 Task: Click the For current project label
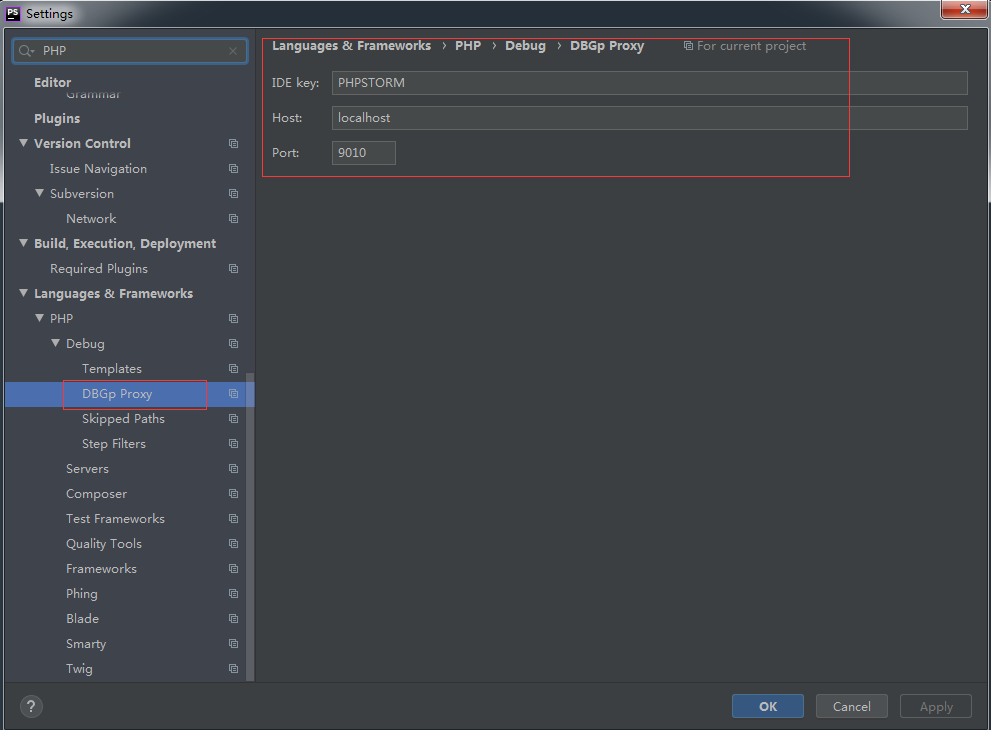751,46
